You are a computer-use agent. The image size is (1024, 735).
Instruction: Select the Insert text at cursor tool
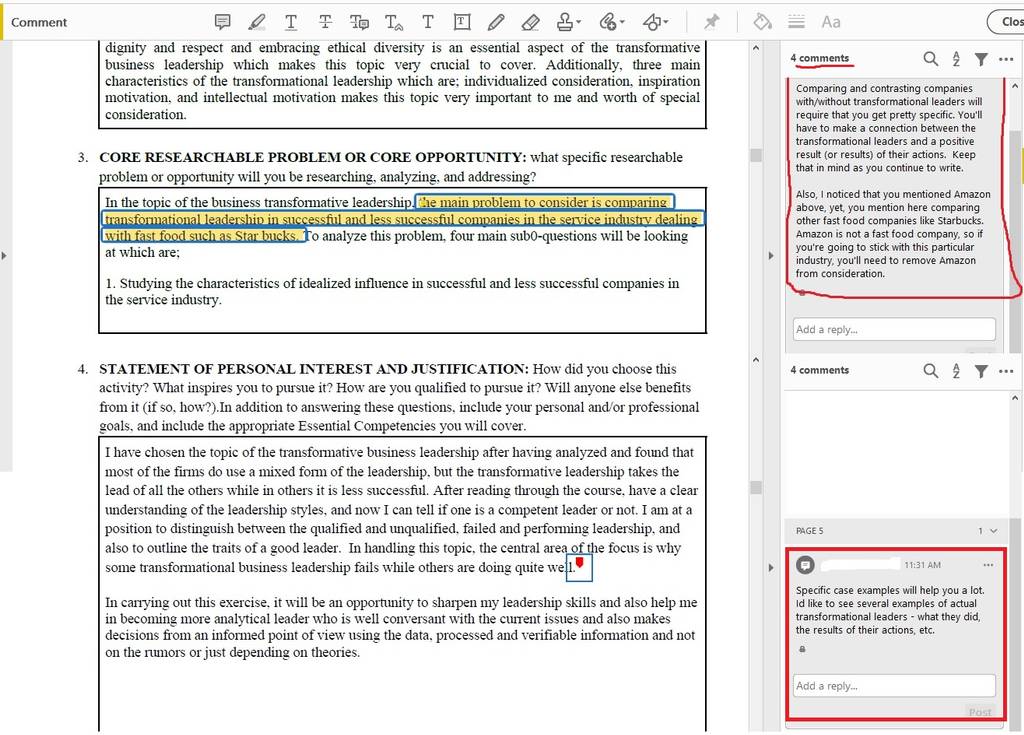coord(393,22)
